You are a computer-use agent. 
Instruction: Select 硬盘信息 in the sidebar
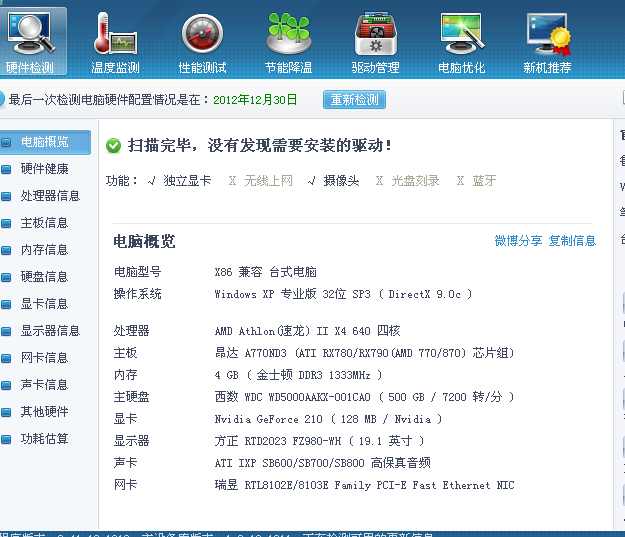click(45, 277)
